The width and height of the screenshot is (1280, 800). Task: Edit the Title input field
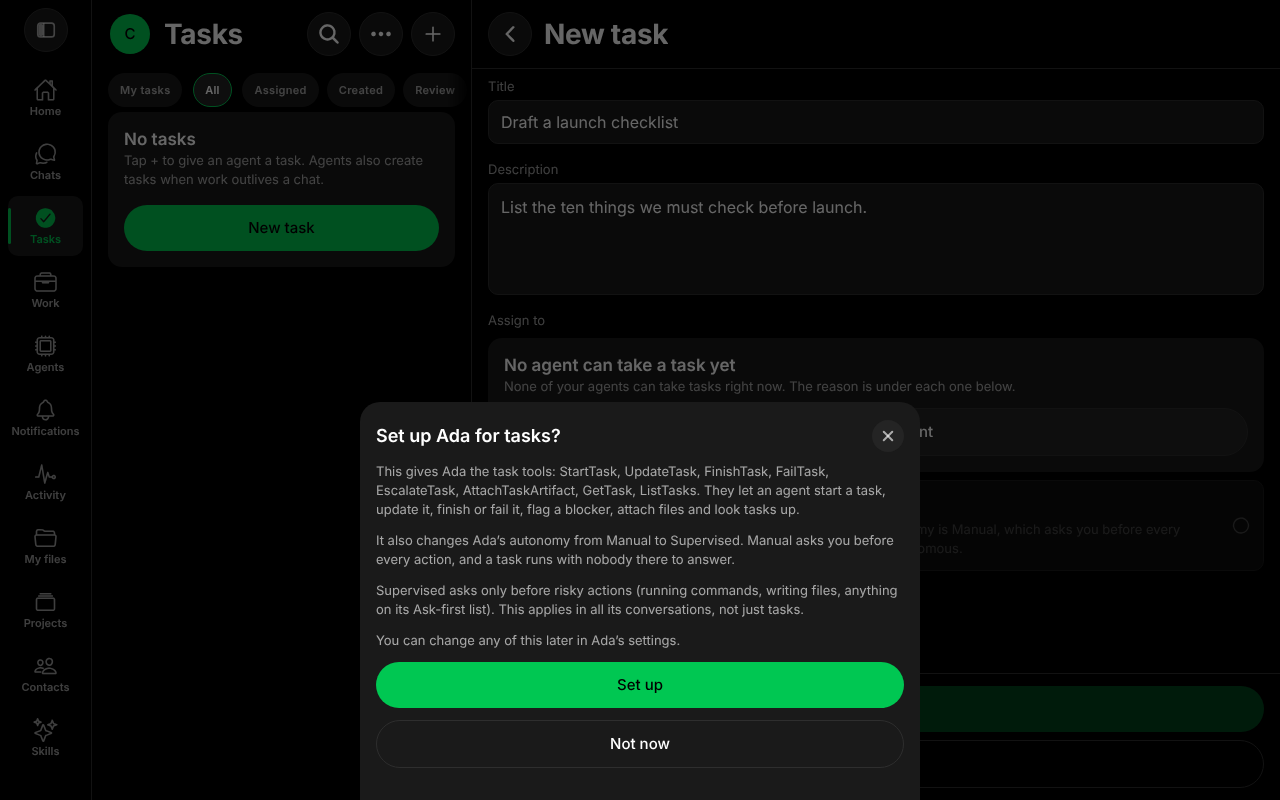click(876, 122)
